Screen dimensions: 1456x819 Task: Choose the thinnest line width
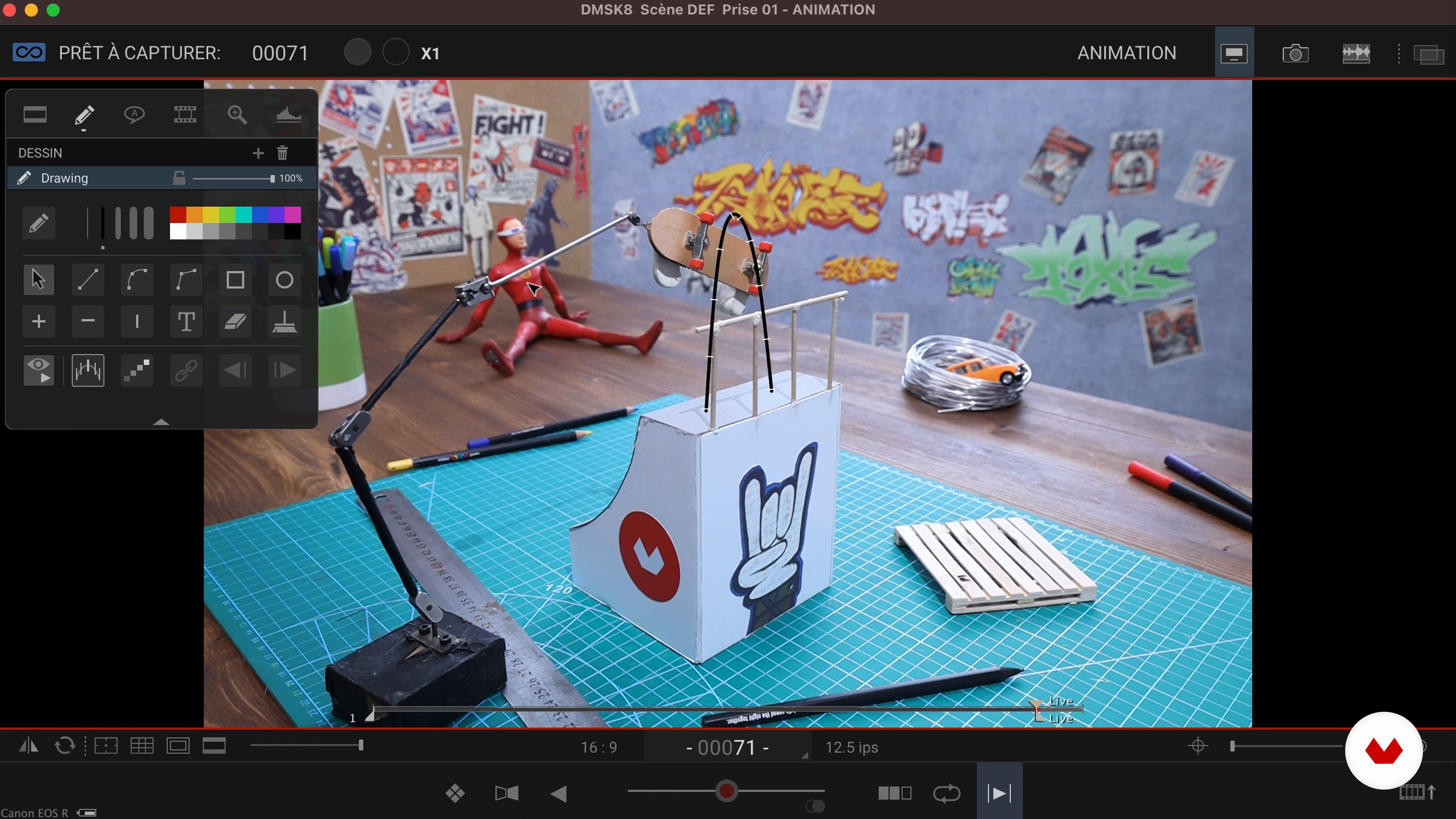click(88, 223)
